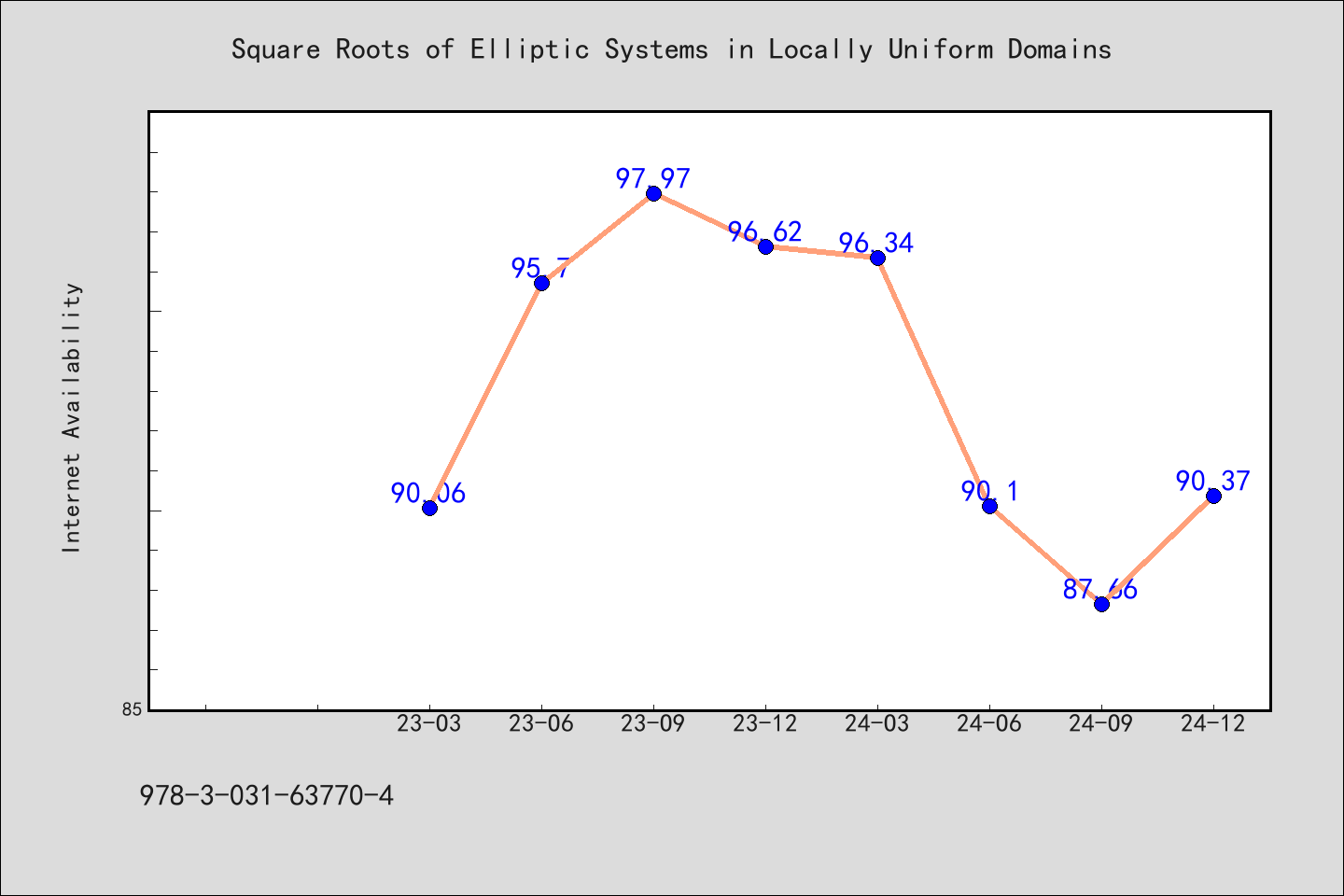Select the data point labeled 90.1
The width and height of the screenshot is (1344, 896).
(989, 506)
